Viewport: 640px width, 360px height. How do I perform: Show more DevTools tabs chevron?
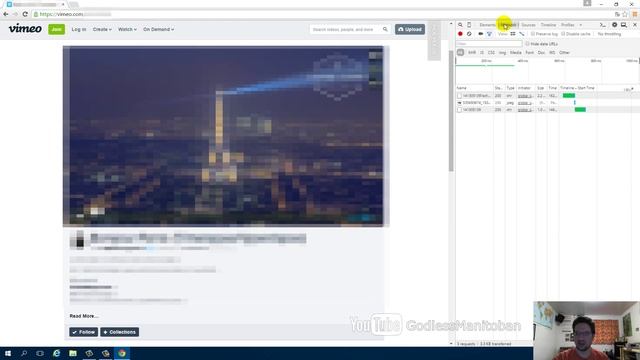click(580, 25)
